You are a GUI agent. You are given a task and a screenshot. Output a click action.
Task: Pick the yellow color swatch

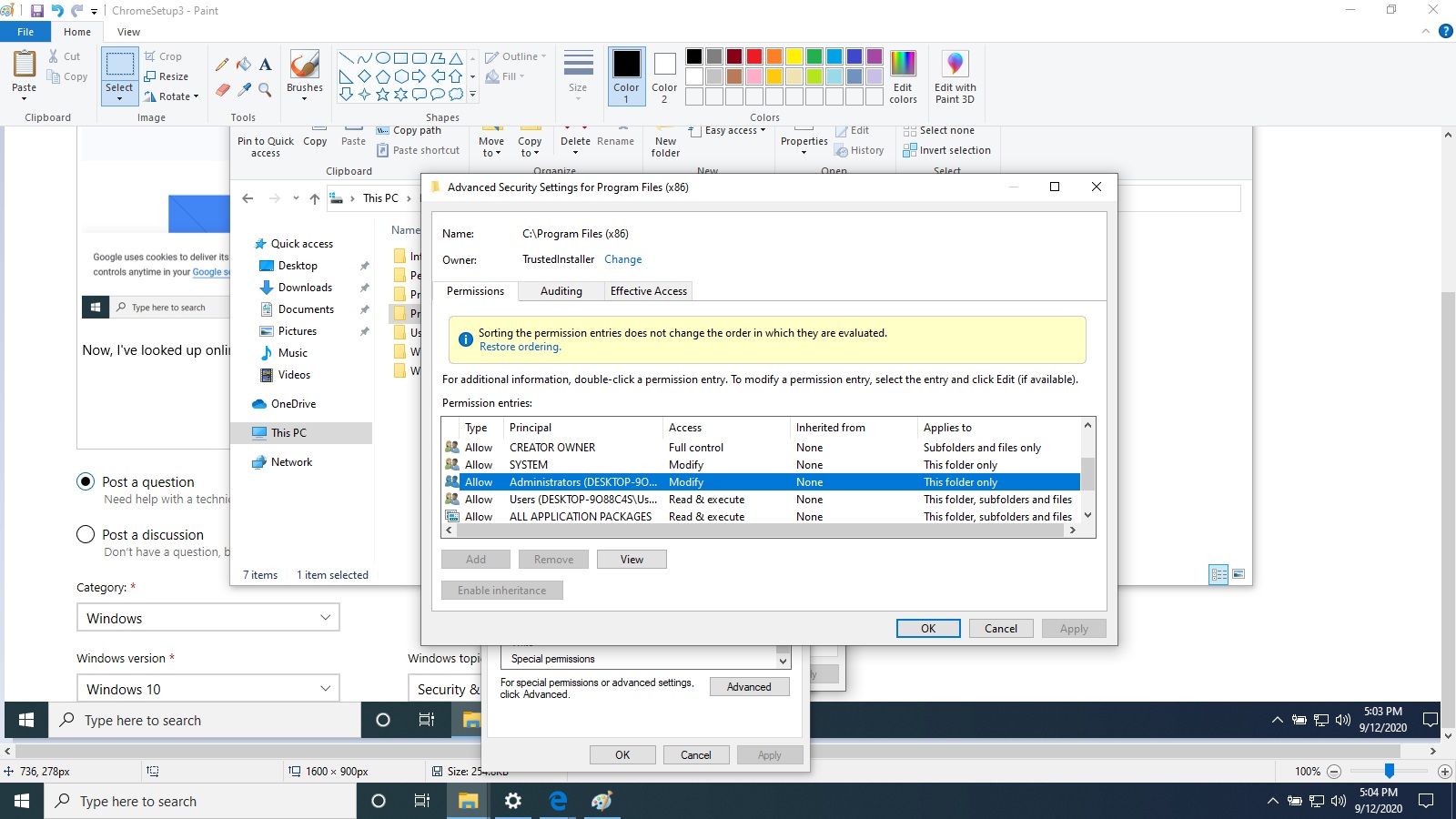point(794,56)
